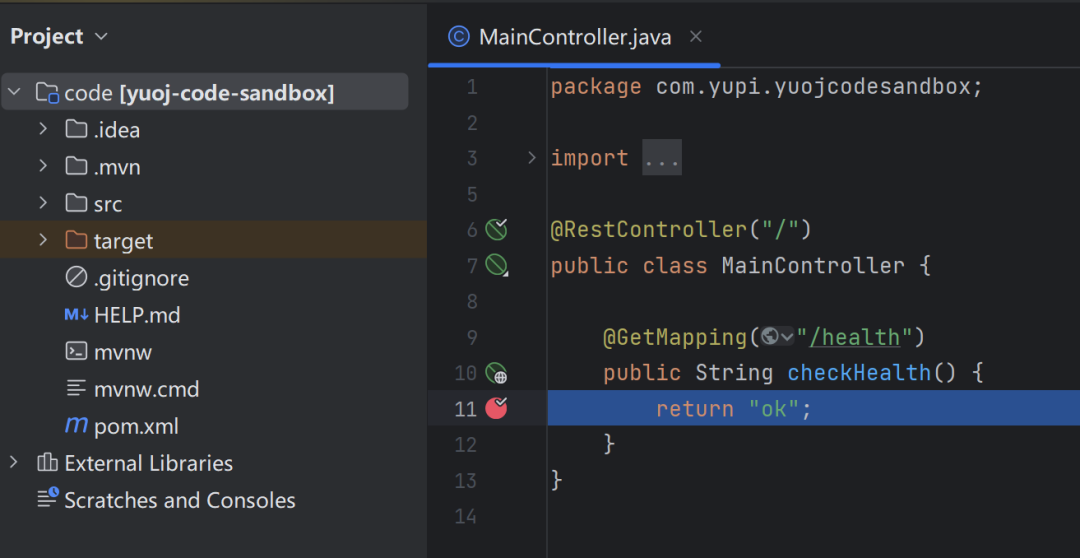Viewport: 1080px width, 558px height.
Task: Close the MainController.java tab
Action: coord(696,37)
